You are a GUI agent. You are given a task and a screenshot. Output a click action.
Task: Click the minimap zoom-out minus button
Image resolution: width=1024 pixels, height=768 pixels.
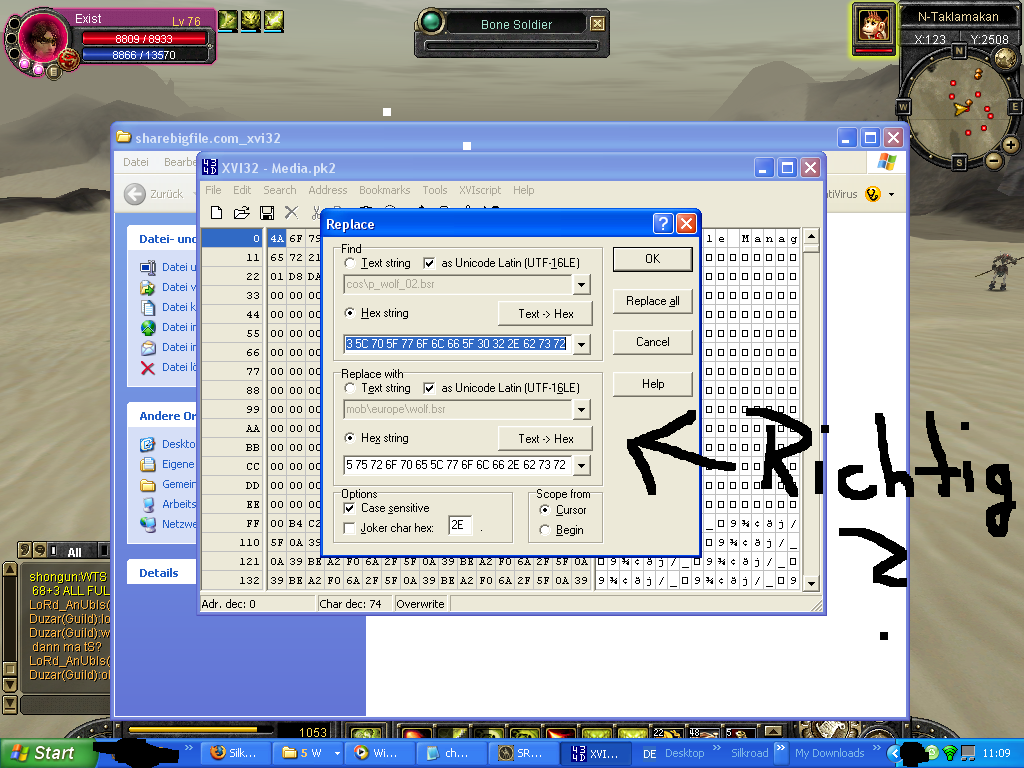pos(993,160)
